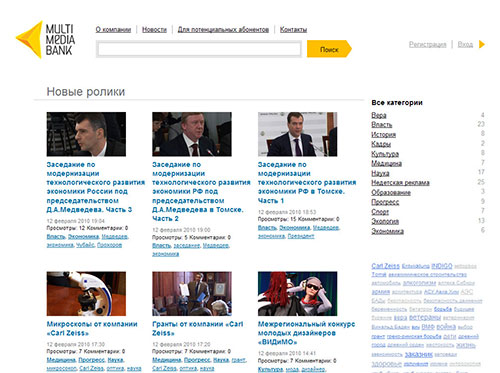Open the ВИДиМО fashion video thumbnail
500x373 pixels.
coord(297,294)
